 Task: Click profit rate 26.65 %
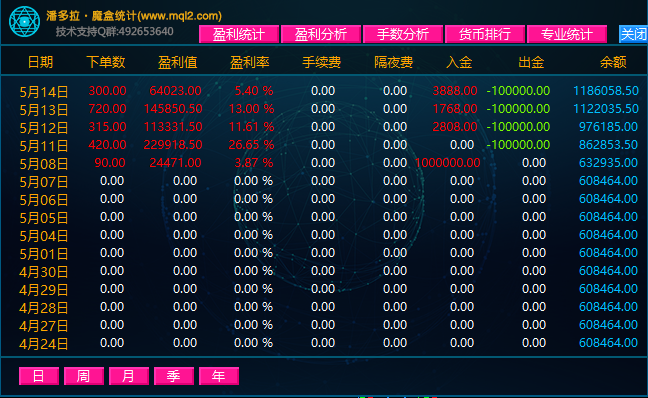[x=251, y=145]
